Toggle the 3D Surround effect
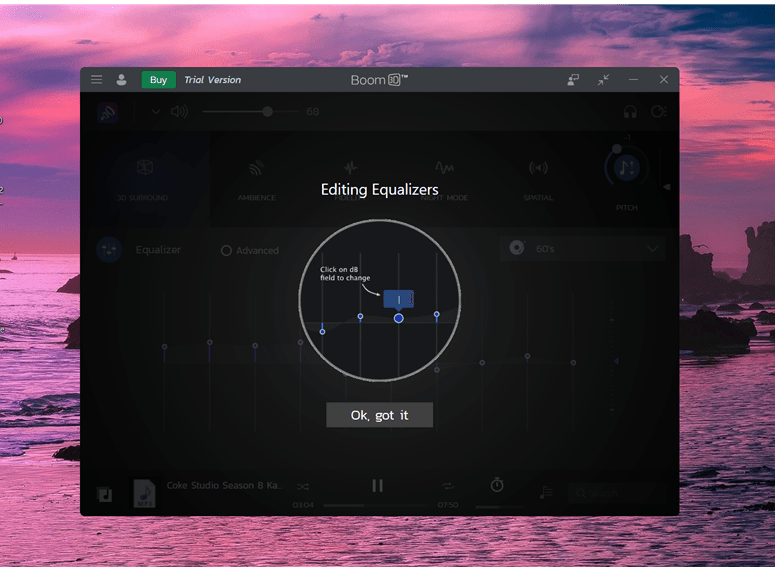 [144, 180]
